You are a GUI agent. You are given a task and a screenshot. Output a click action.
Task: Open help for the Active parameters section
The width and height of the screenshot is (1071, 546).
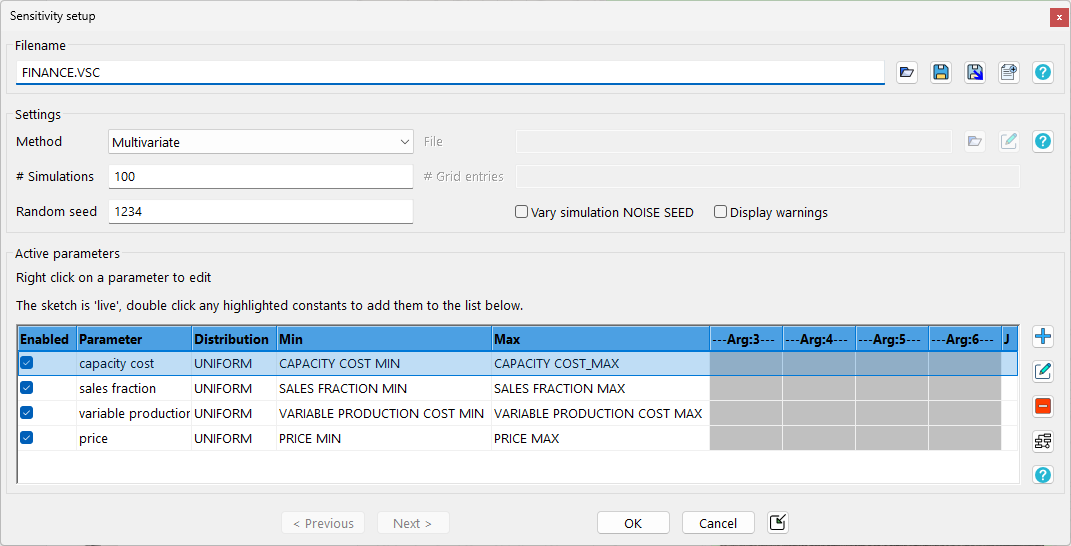[x=1043, y=475]
